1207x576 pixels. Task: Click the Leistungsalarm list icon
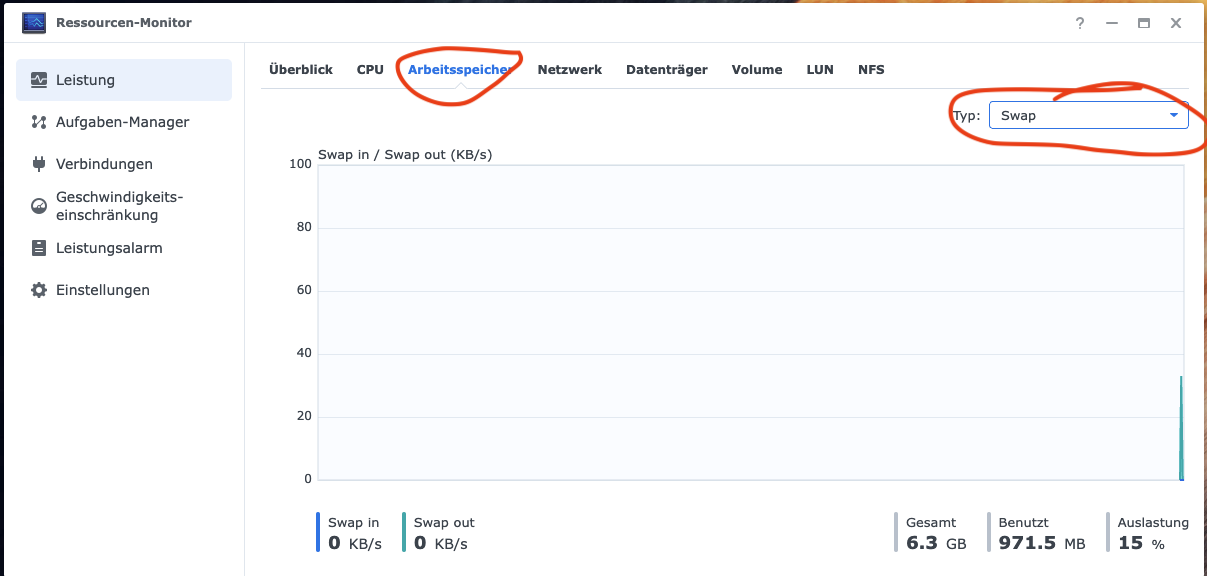pos(39,248)
